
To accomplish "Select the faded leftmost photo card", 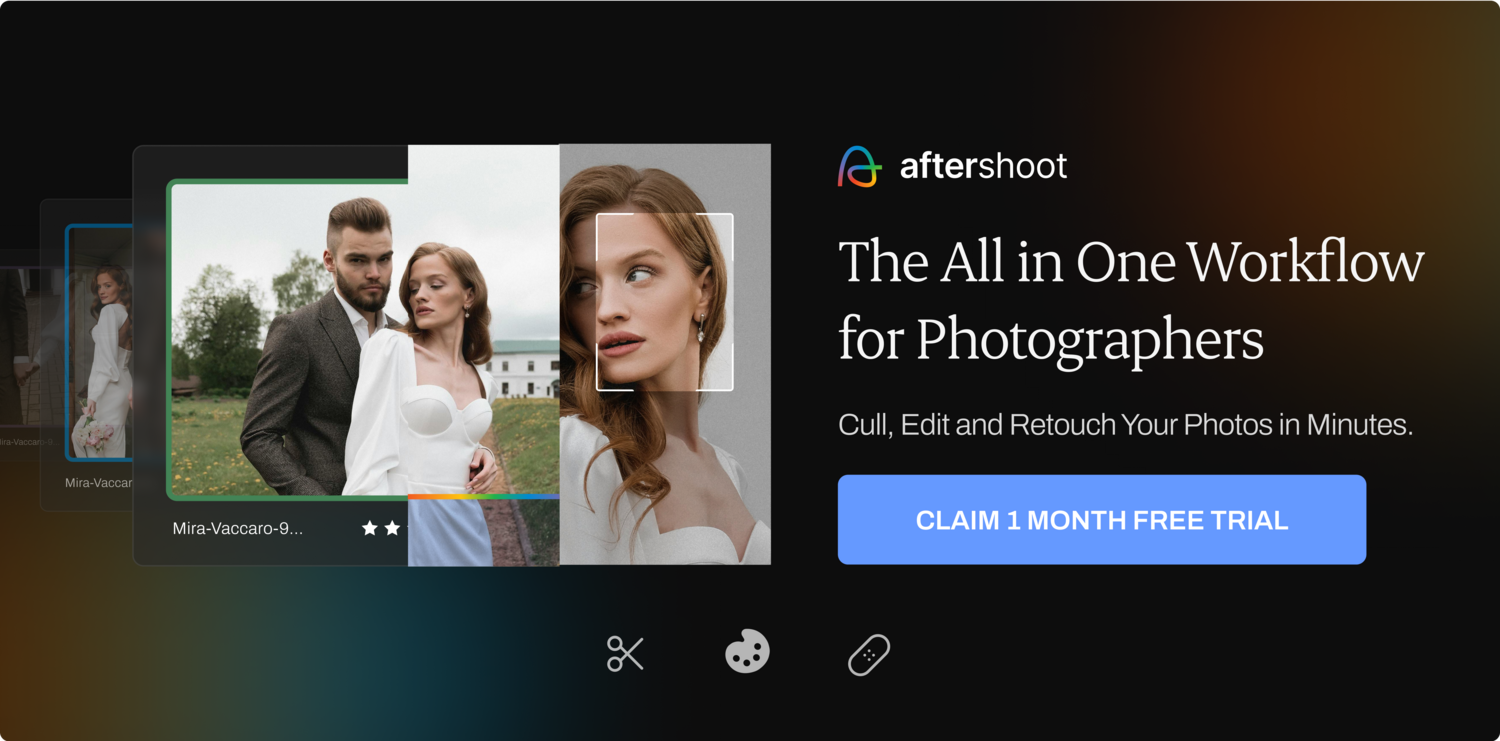I will 20,357.
